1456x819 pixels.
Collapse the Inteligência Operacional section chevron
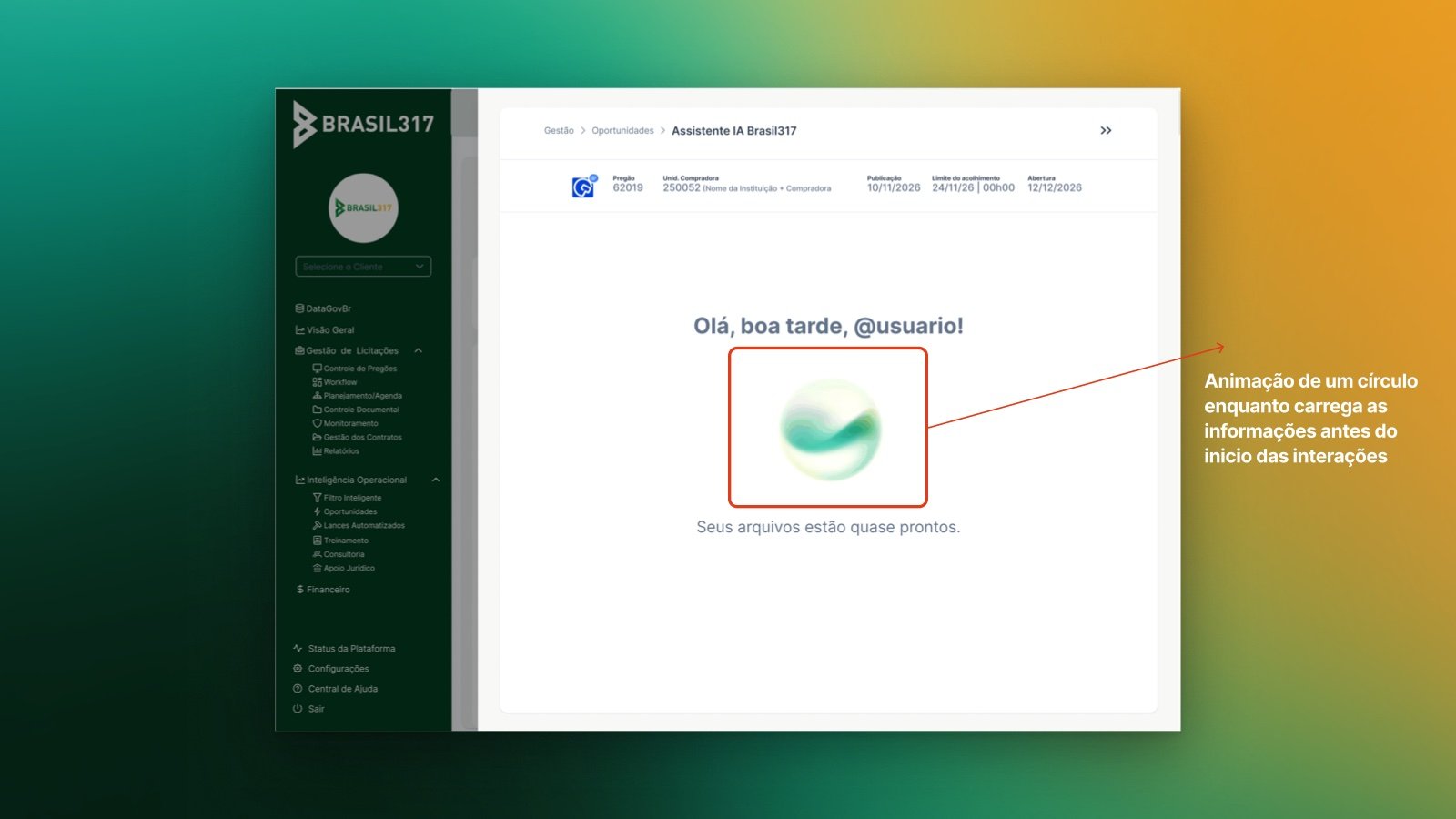[436, 480]
